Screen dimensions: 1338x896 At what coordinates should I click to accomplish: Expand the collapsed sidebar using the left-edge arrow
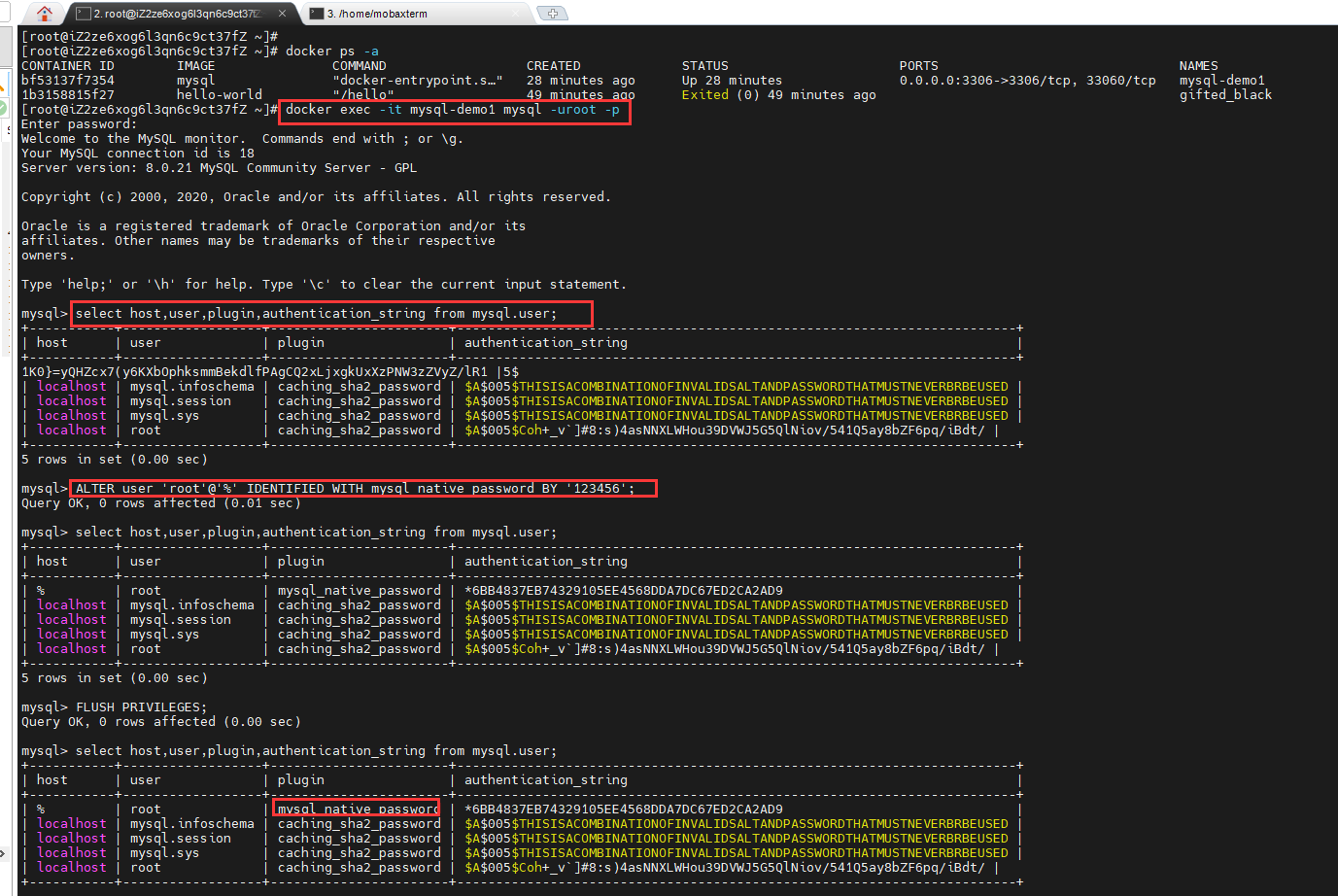[x=3, y=853]
